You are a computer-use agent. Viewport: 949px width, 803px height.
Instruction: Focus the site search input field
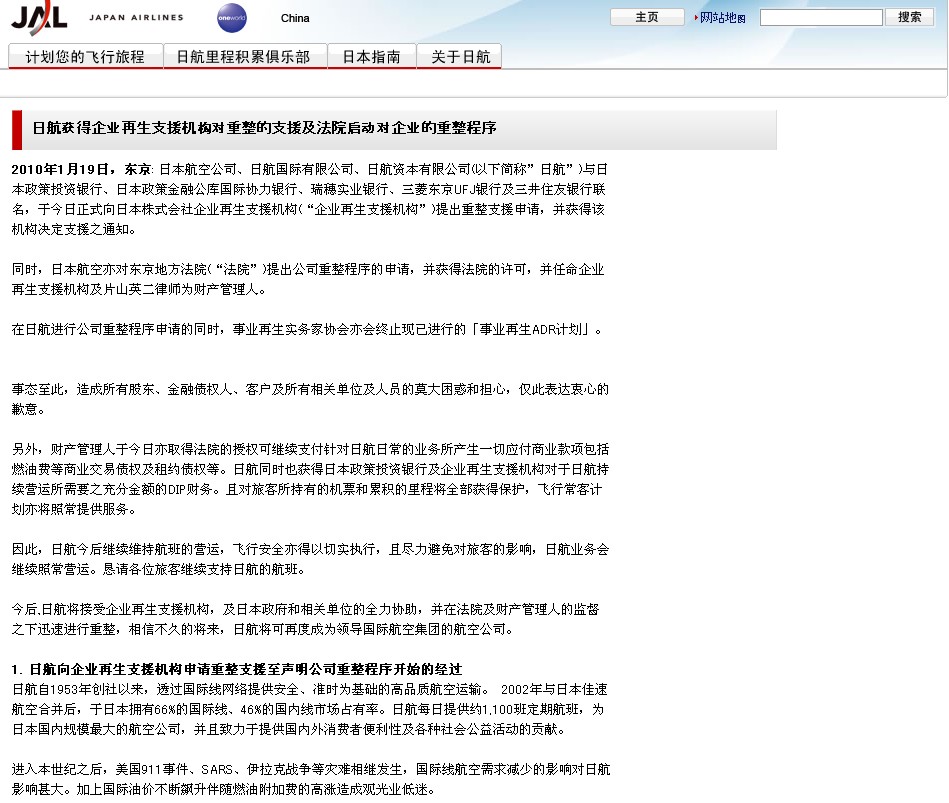pos(821,18)
